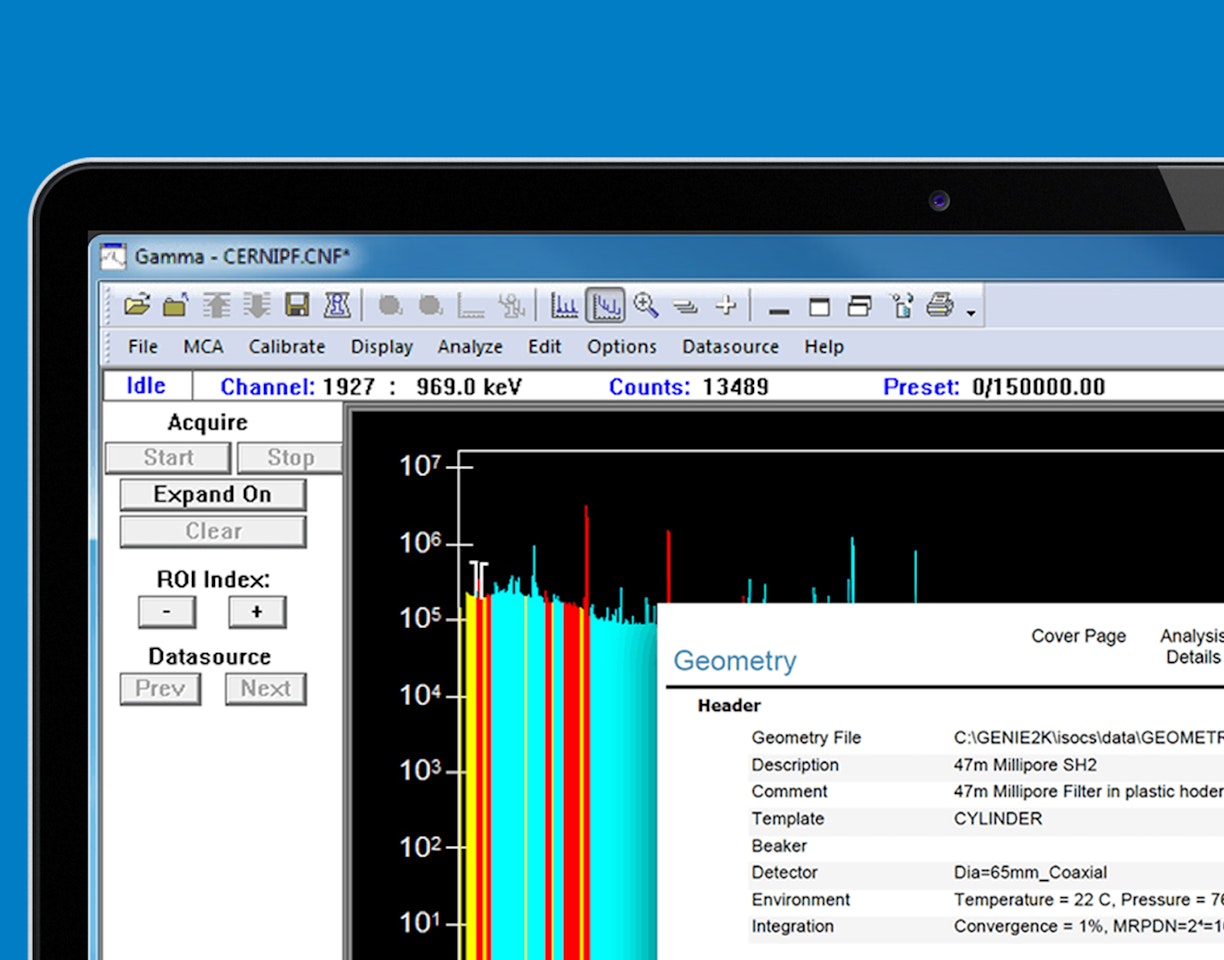1224x960 pixels.
Task: Click the yellow ROI band in spectrum
Action: pyautogui.click(x=470, y=775)
